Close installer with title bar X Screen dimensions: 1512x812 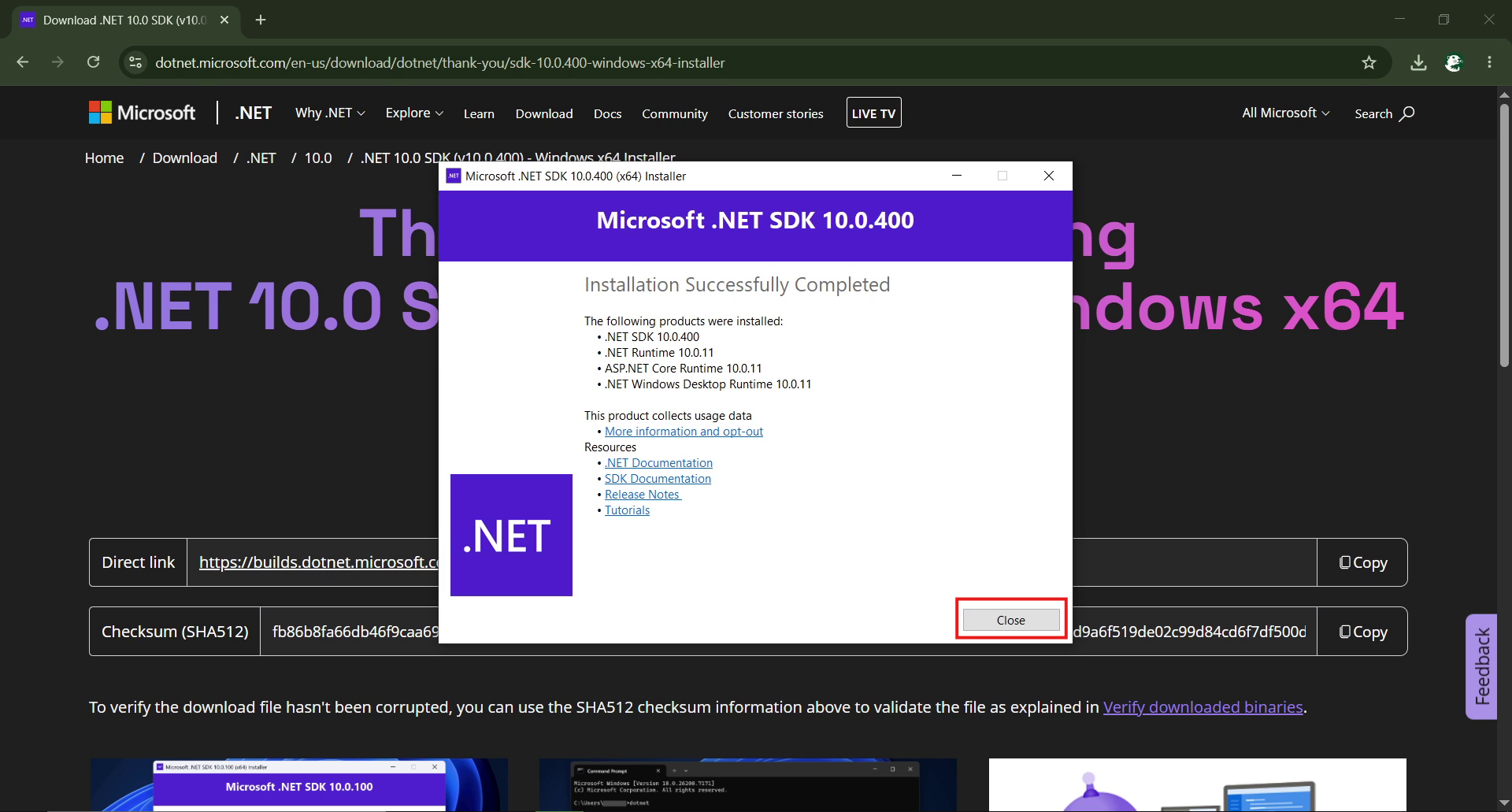click(x=1049, y=176)
